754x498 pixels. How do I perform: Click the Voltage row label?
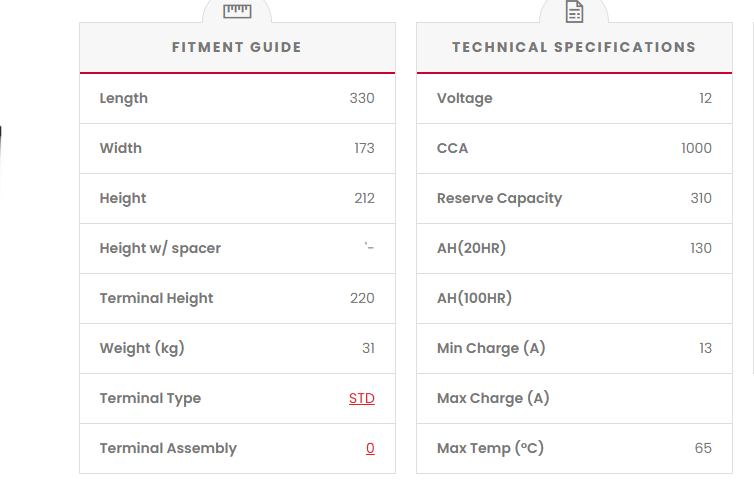click(x=465, y=98)
